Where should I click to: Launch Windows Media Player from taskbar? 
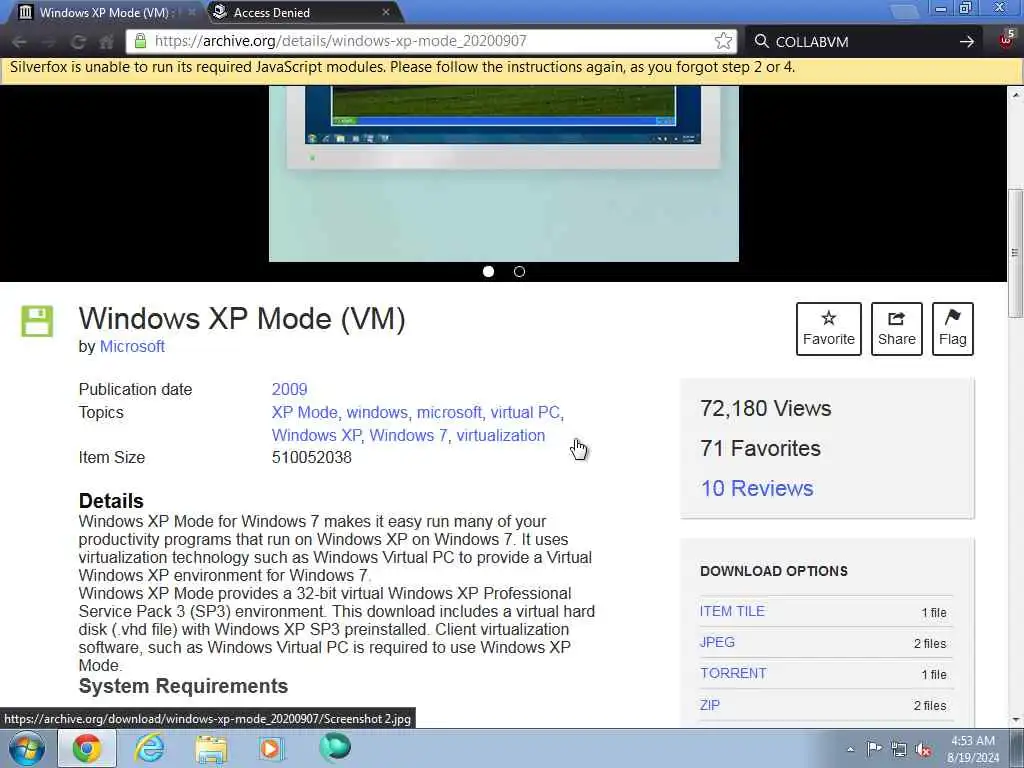271,748
